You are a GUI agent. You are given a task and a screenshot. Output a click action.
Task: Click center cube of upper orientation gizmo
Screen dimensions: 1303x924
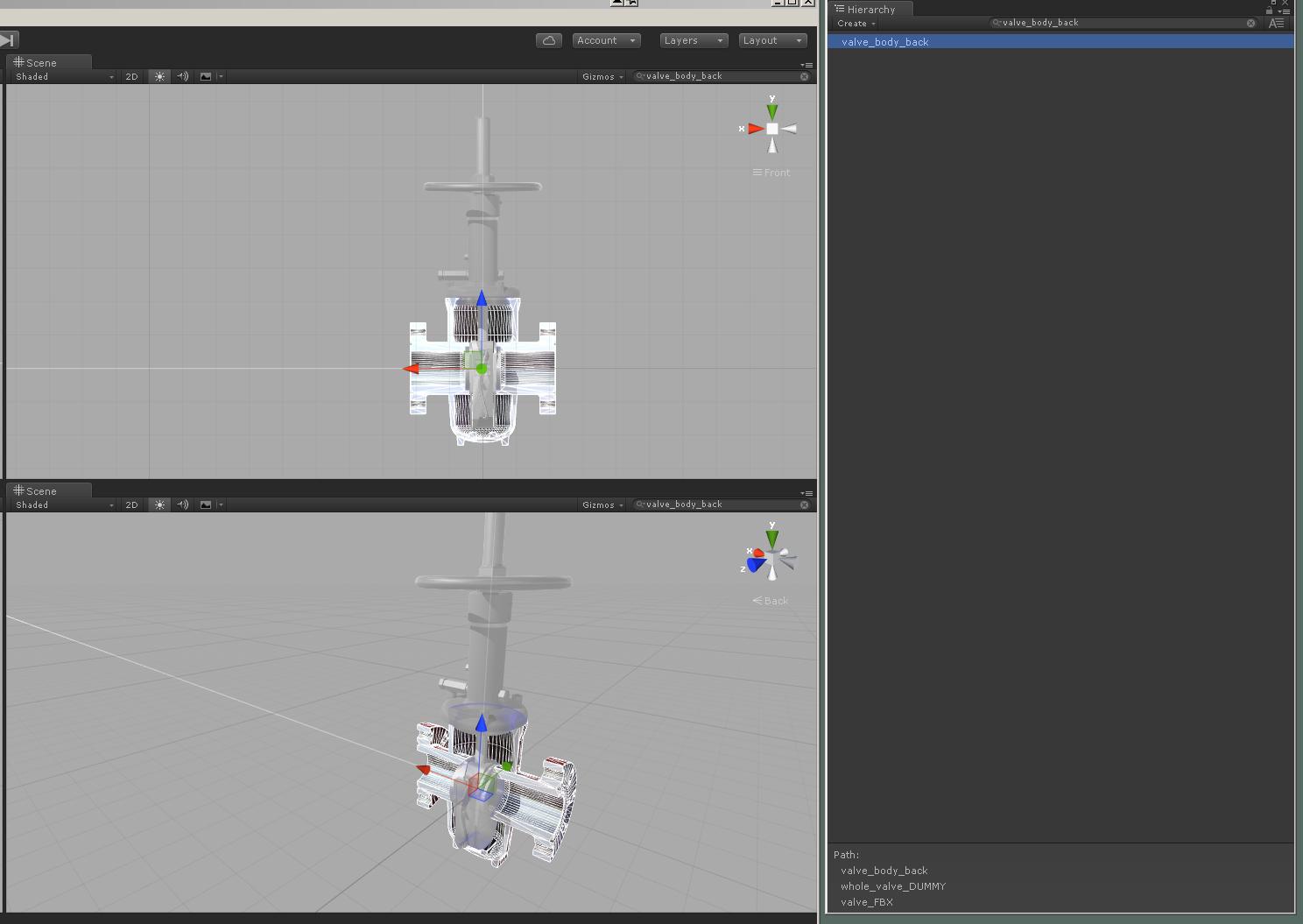point(772,129)
